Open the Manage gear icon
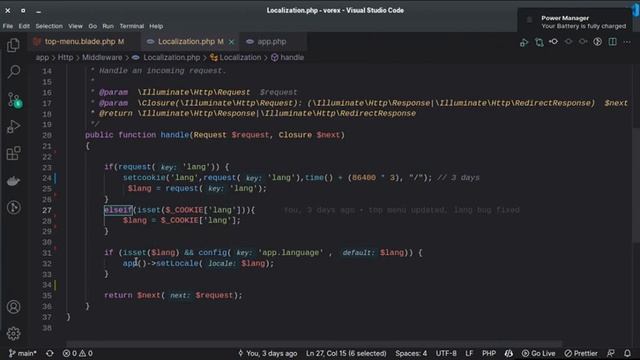This screenshot has height=360, width=640. 13,333
